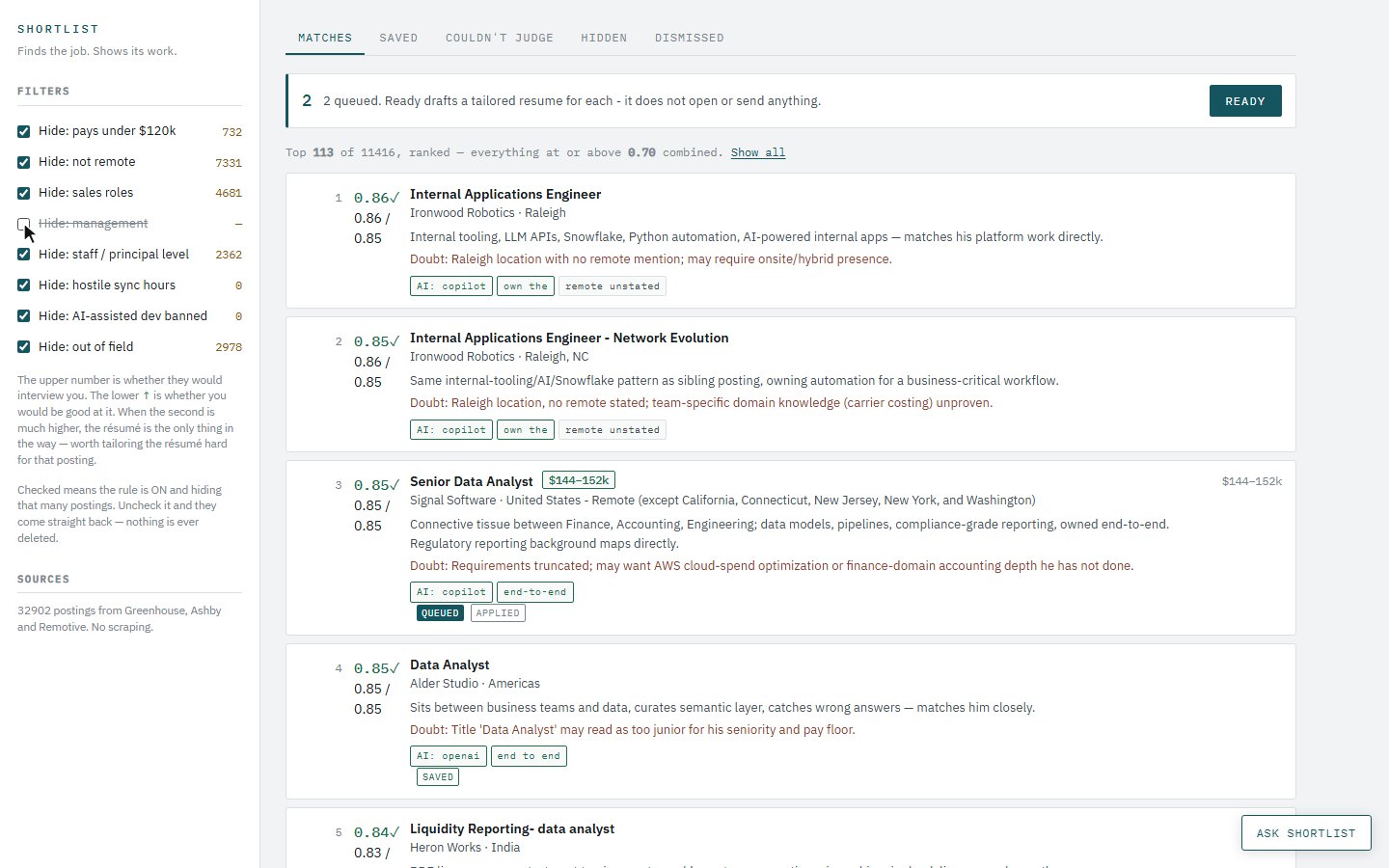Screen dimensions: 1389x868
Task: Click the 0.86 score of the first match
Action: (x=376, y=198)
